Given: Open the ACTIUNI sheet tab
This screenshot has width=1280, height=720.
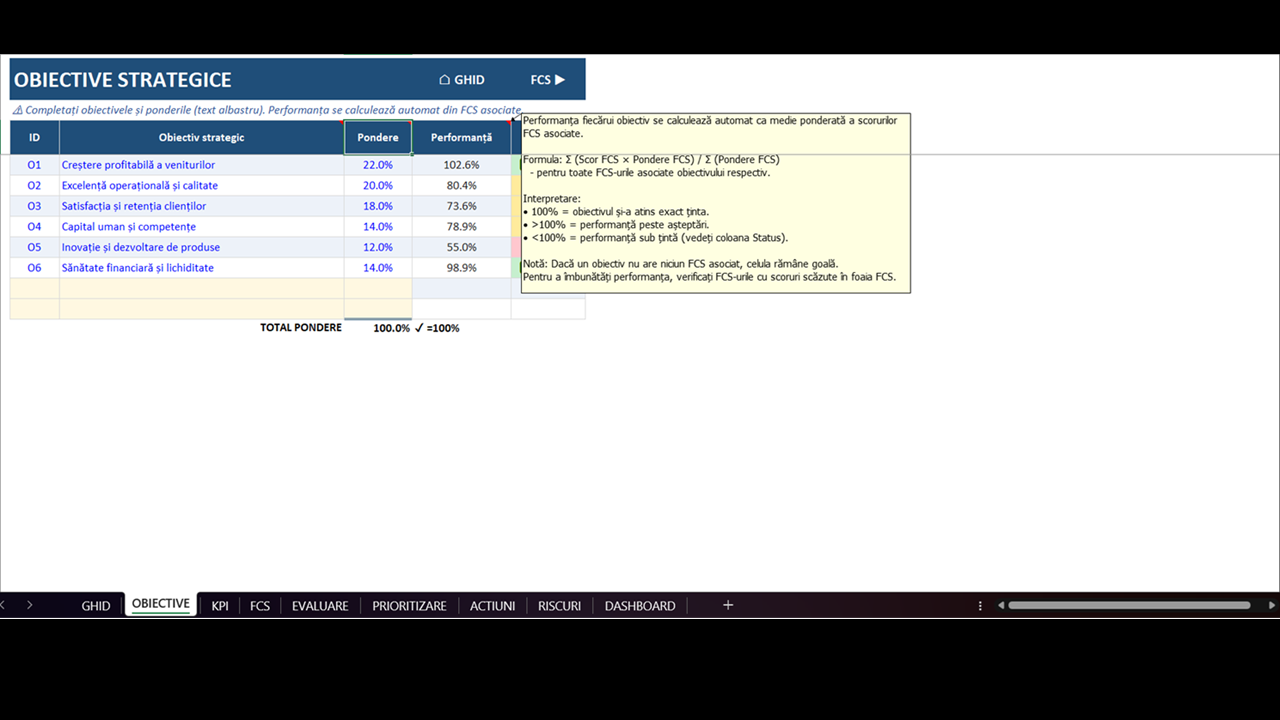Looking at the screenshot, I should tap(493, 606).
